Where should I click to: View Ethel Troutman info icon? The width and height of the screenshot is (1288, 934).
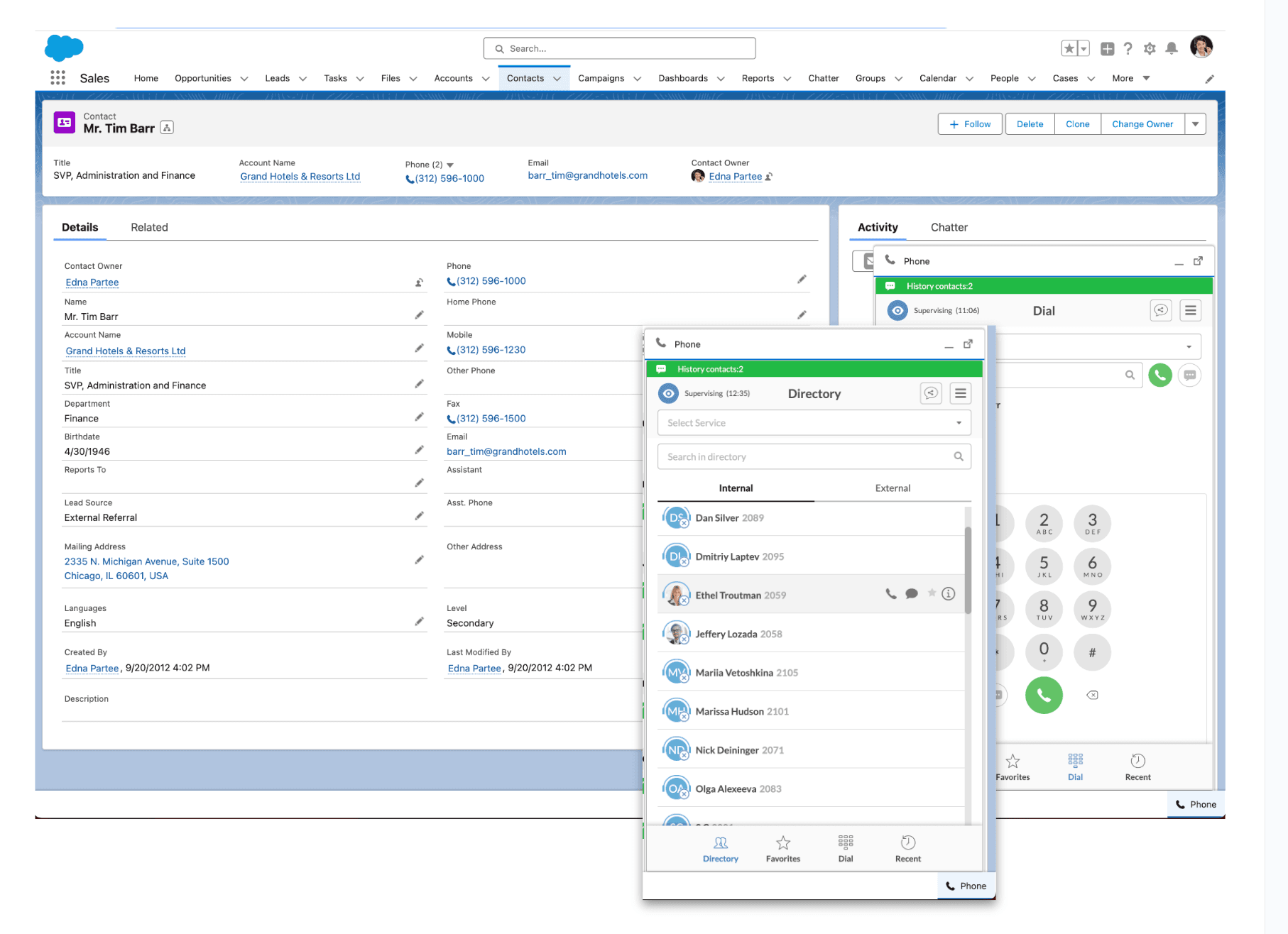949,594
